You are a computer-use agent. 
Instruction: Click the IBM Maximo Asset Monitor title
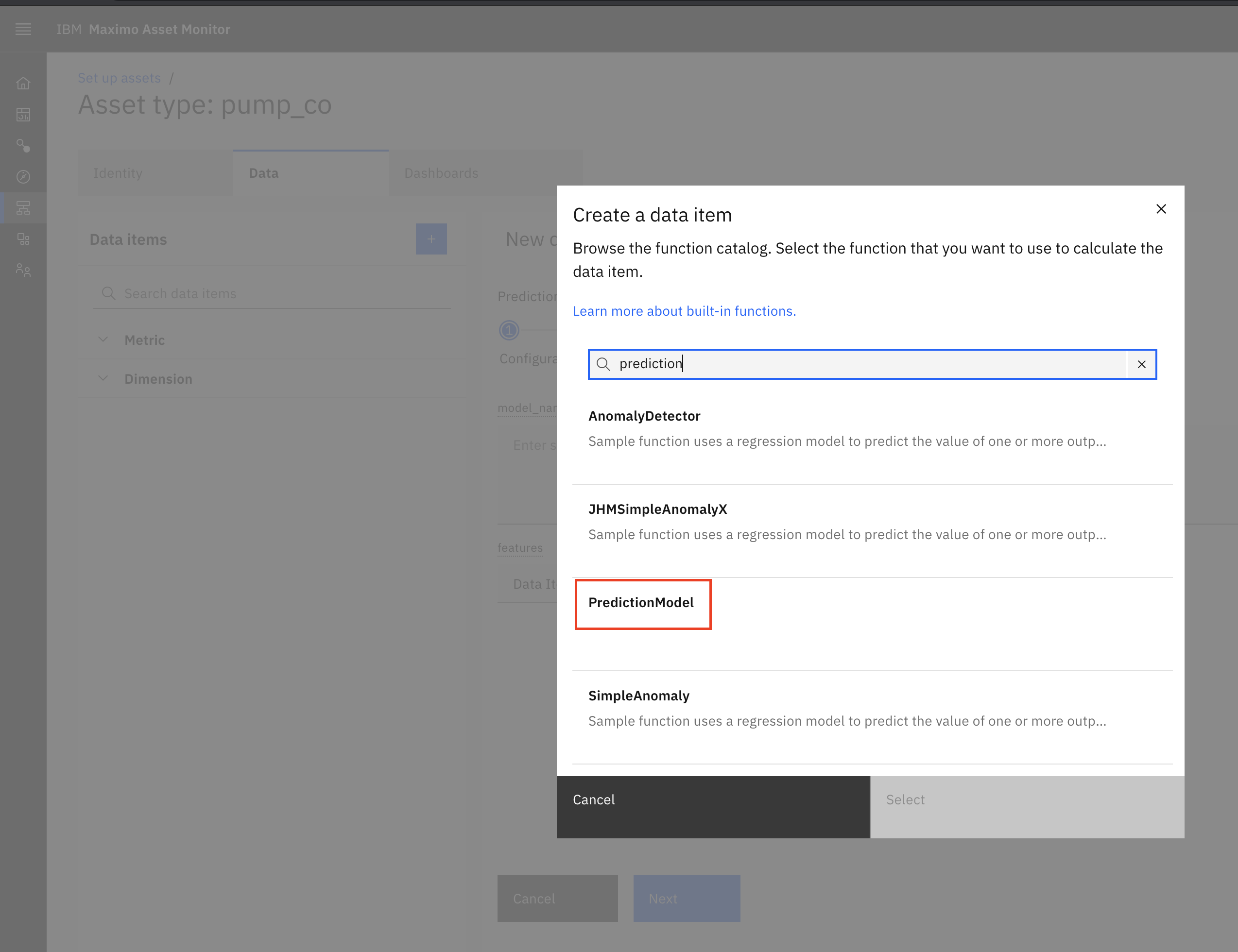point(143,30)
